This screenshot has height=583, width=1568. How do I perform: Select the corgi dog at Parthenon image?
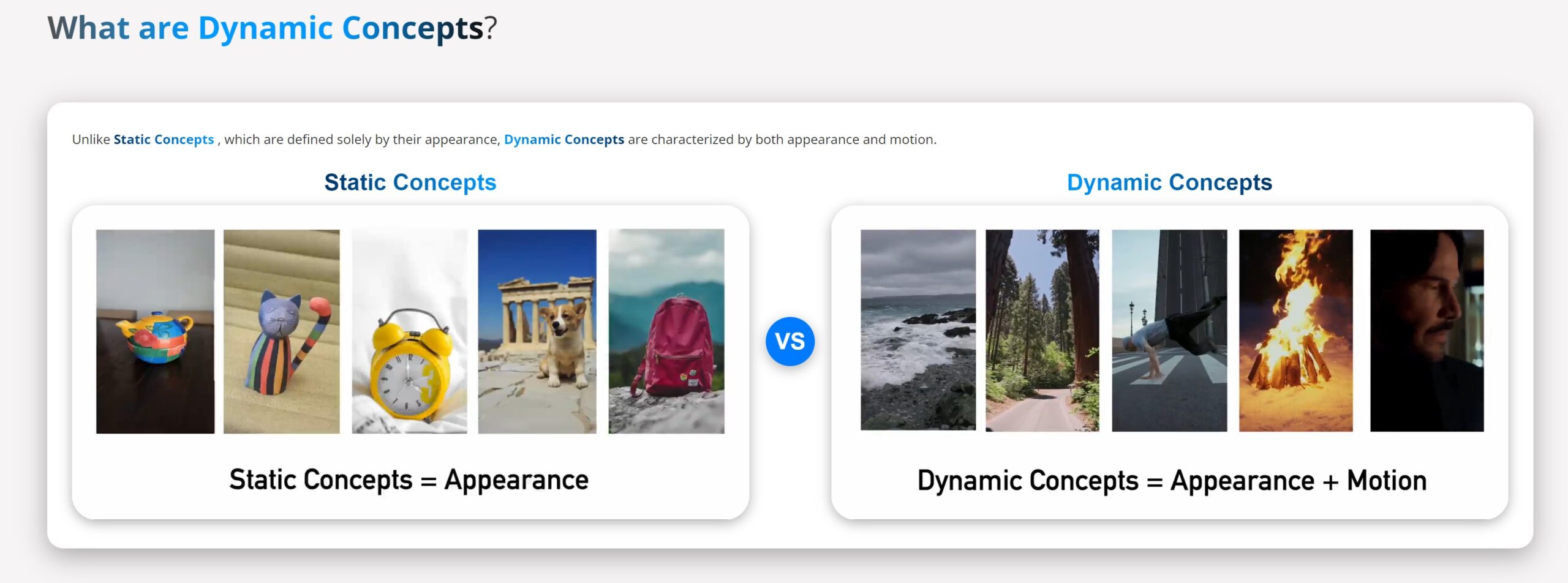[x=537, y=331]
